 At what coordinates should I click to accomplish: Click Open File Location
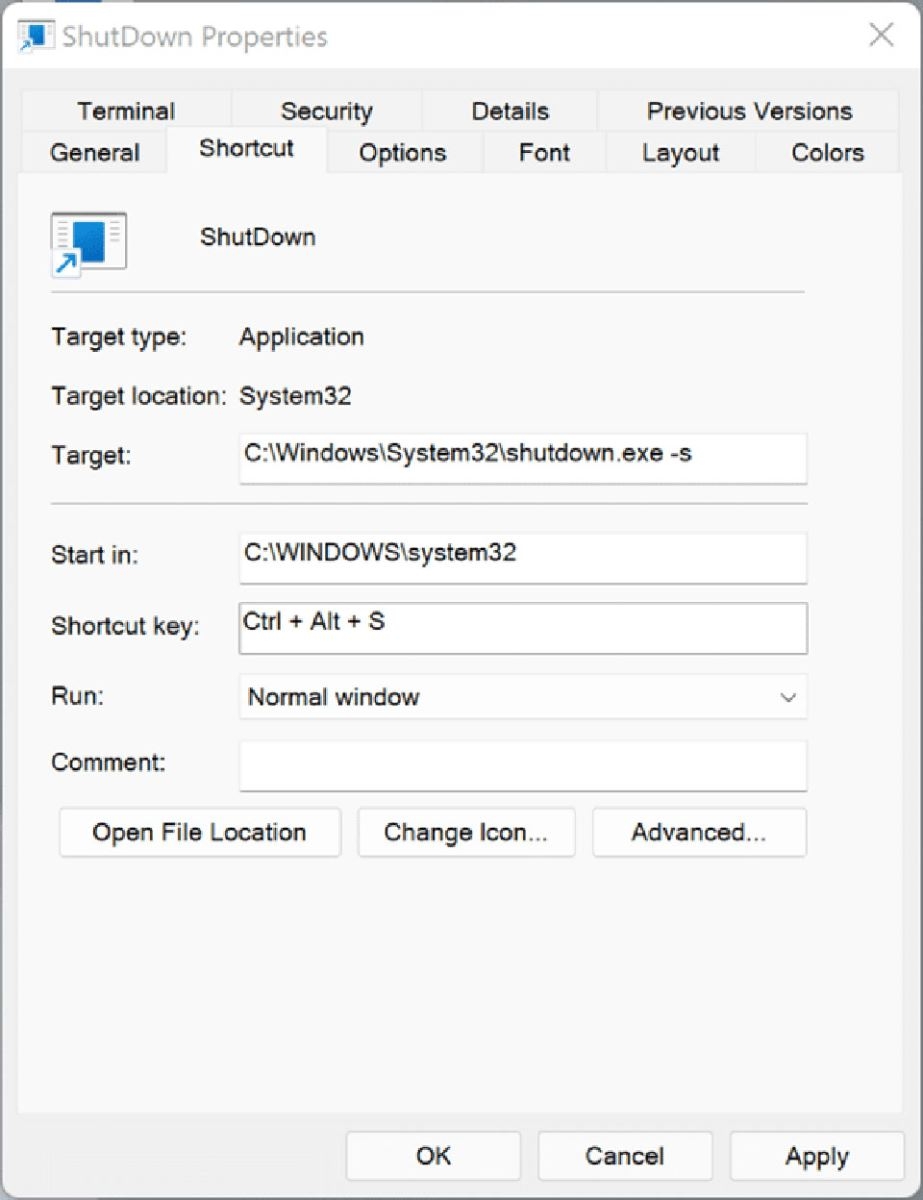tap(199, 832)
